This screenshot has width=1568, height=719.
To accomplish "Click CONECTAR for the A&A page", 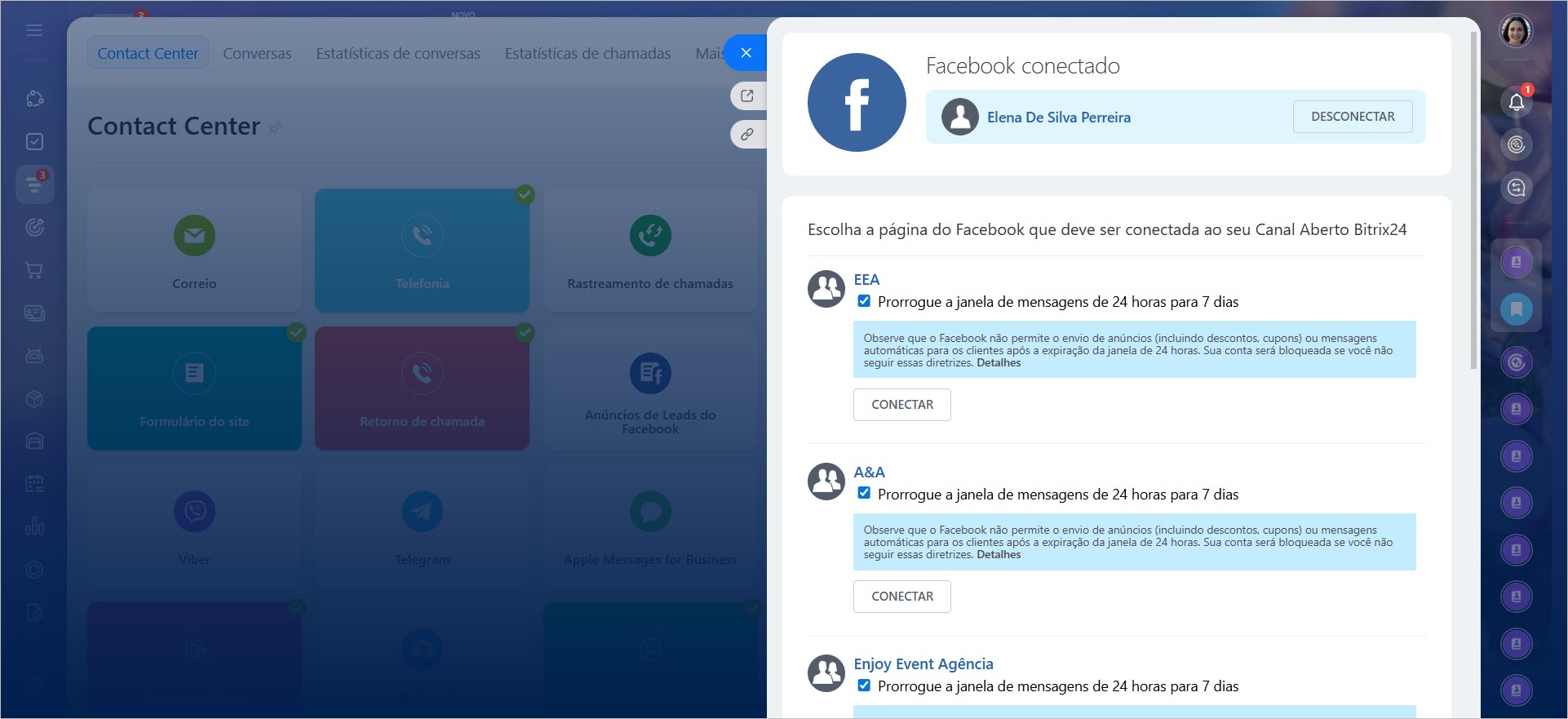I will point(902,597).
